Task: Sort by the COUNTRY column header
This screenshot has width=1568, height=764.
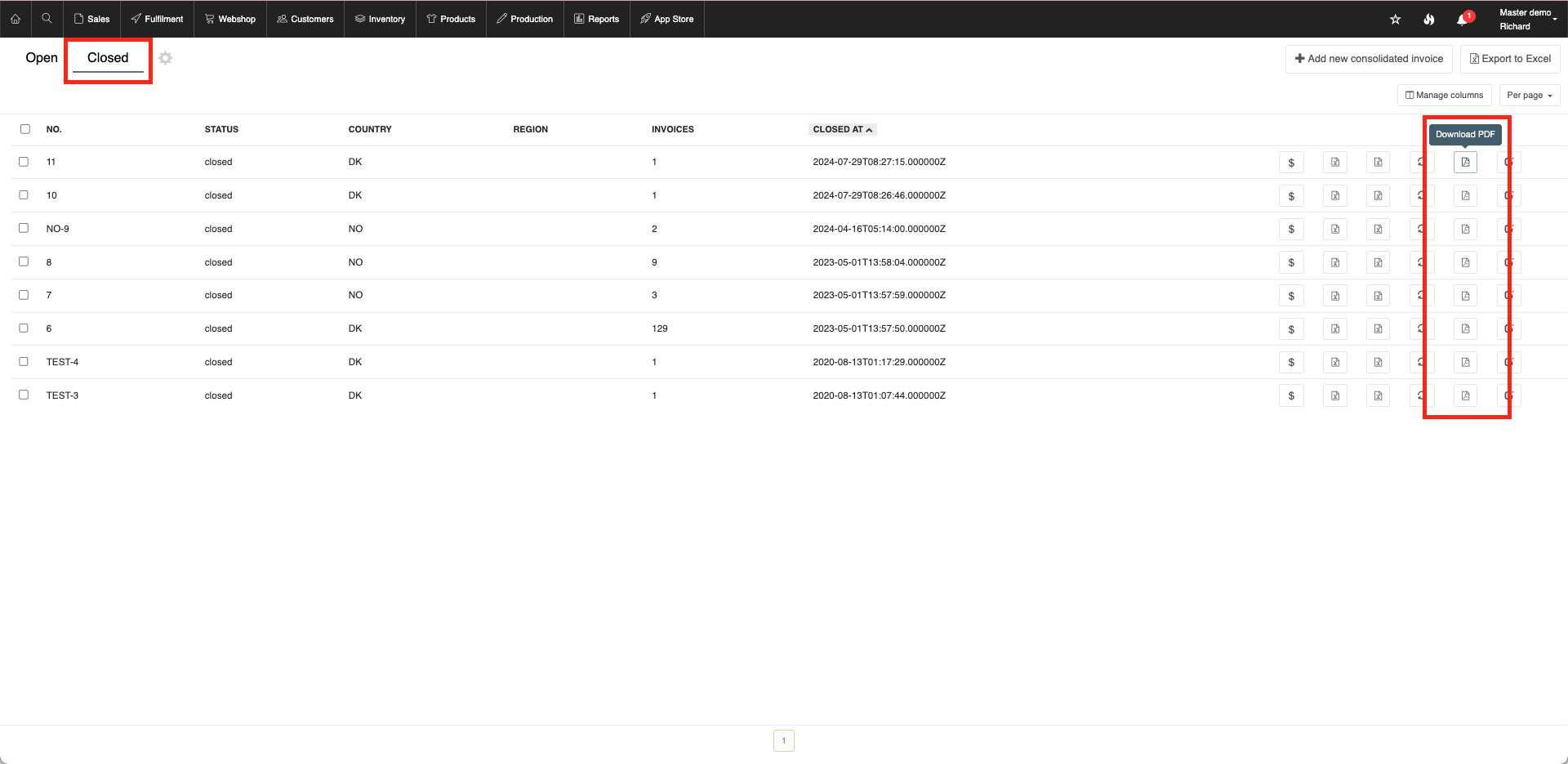Action: [370, 130]
